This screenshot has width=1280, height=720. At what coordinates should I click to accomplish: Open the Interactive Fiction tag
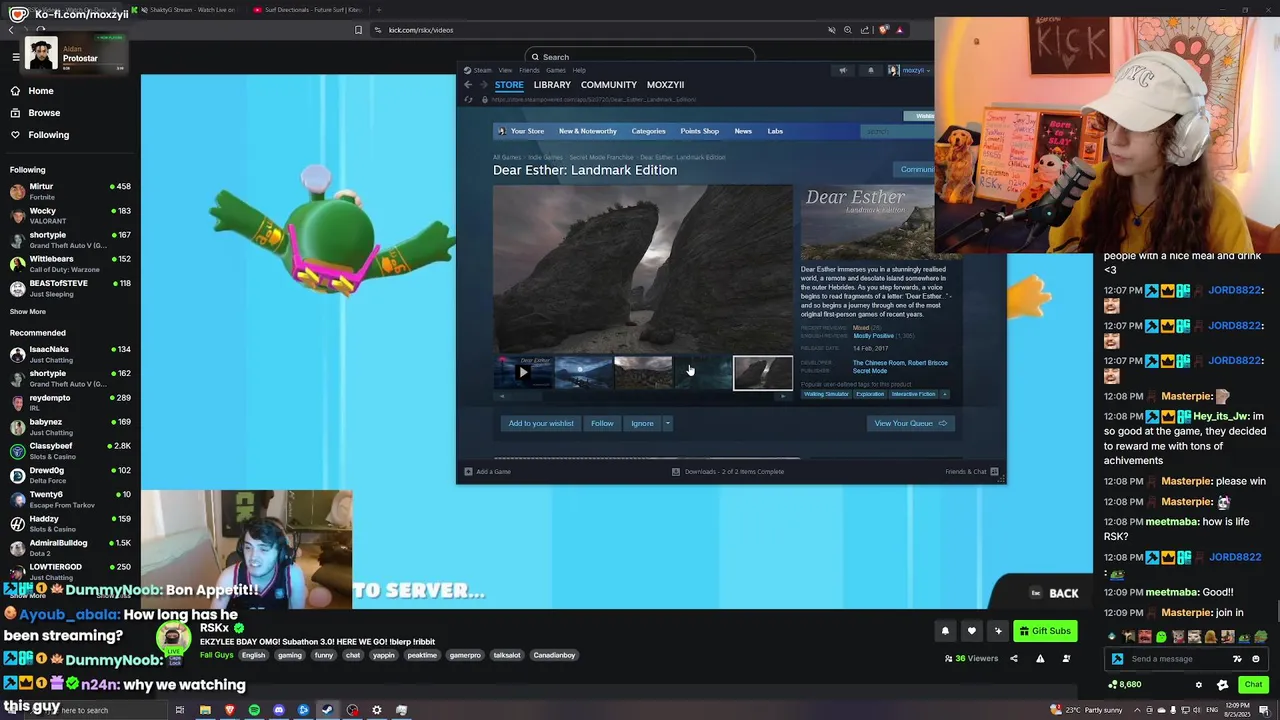point(913,394)
